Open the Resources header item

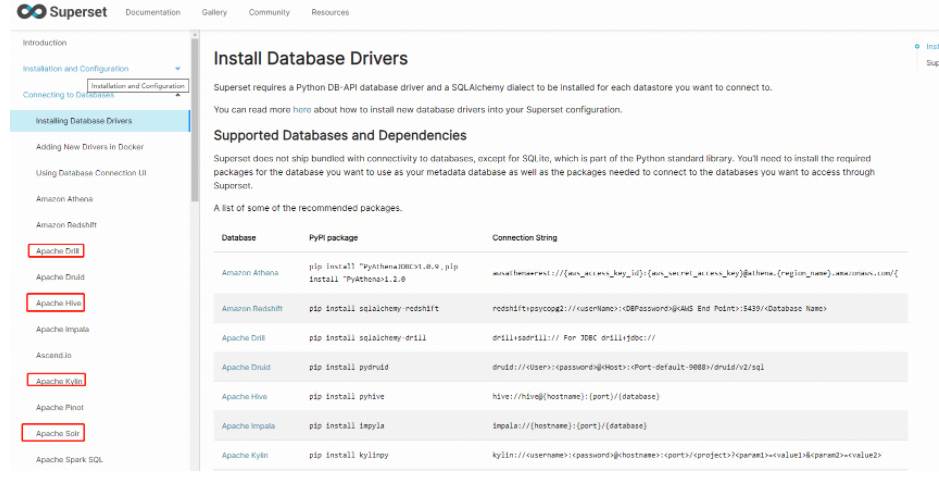(330, 12)
